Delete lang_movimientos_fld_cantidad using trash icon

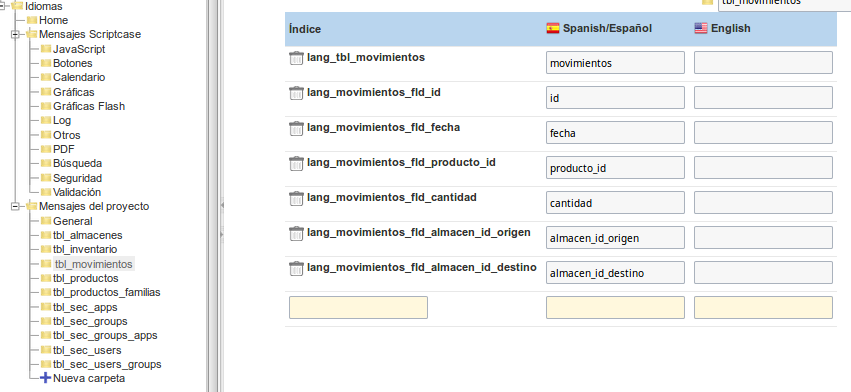(x=296, y=199)
